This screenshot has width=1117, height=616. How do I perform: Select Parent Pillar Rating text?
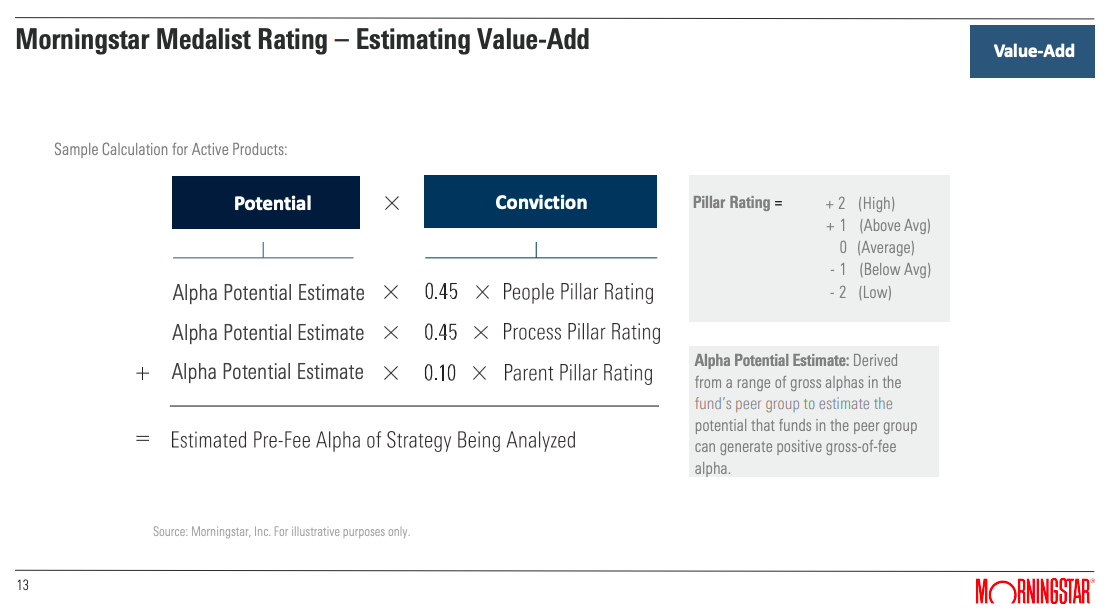pos(578,373)
